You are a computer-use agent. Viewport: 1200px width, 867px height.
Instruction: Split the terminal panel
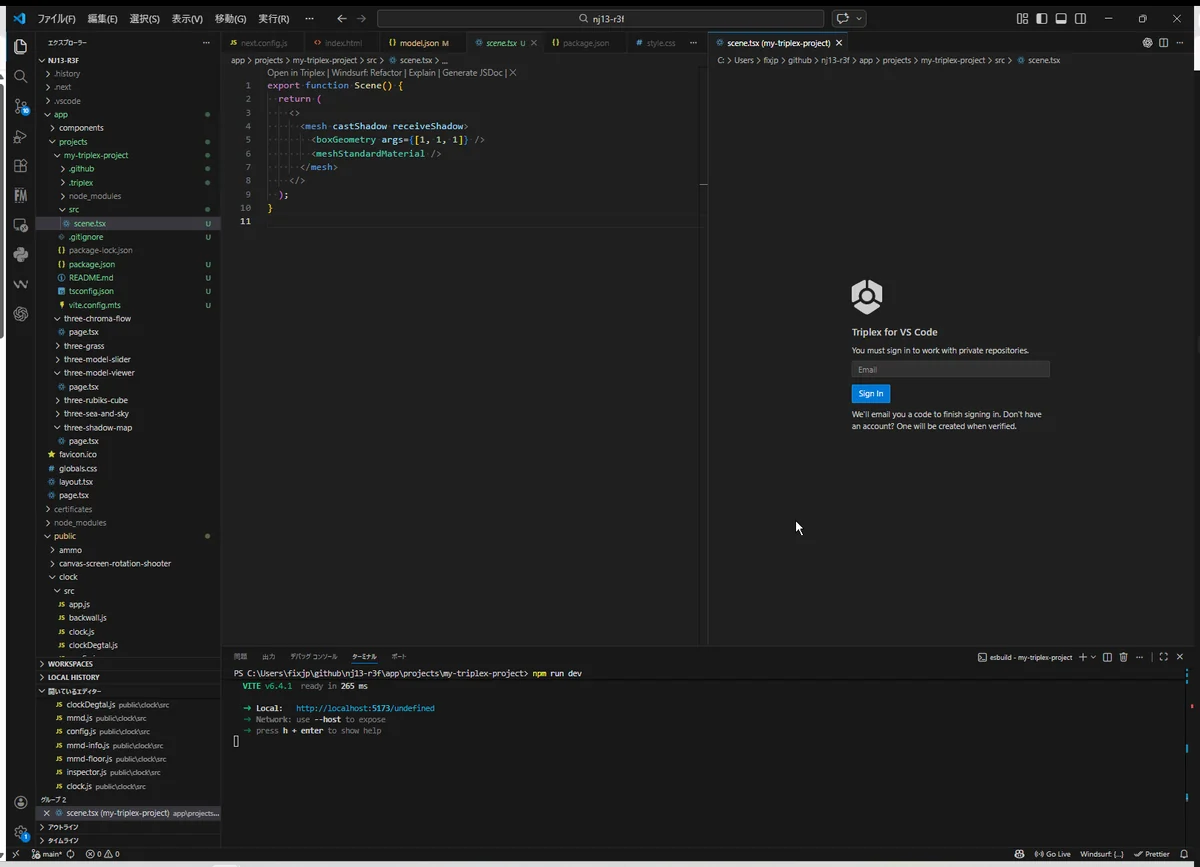click(x=1106, y=657)
